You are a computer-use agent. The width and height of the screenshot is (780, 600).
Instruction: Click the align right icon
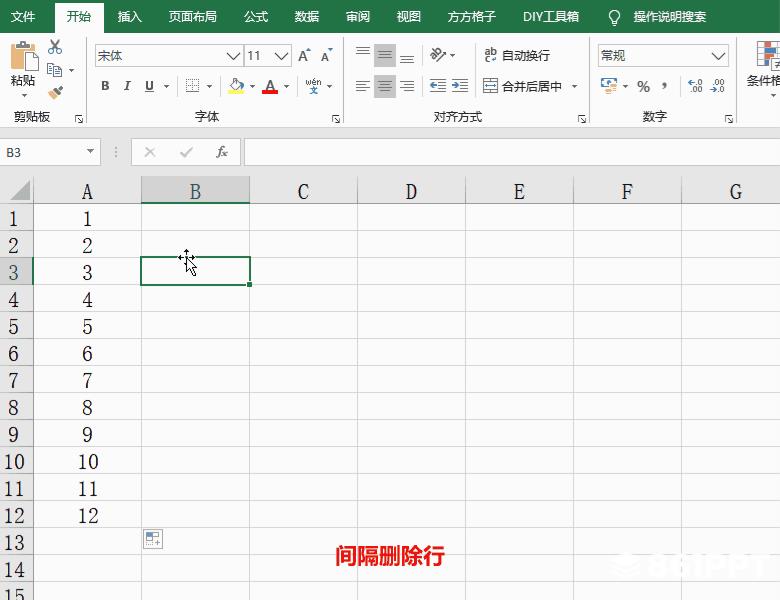pyautogui.click(x=407, y=86)
